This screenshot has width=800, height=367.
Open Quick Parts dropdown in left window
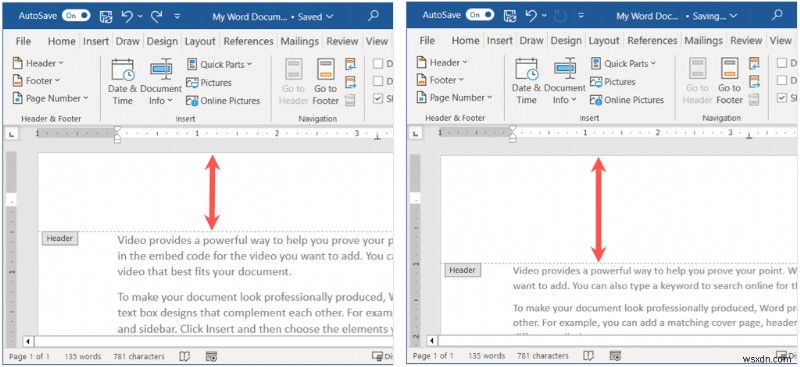(x=219, y=64)
